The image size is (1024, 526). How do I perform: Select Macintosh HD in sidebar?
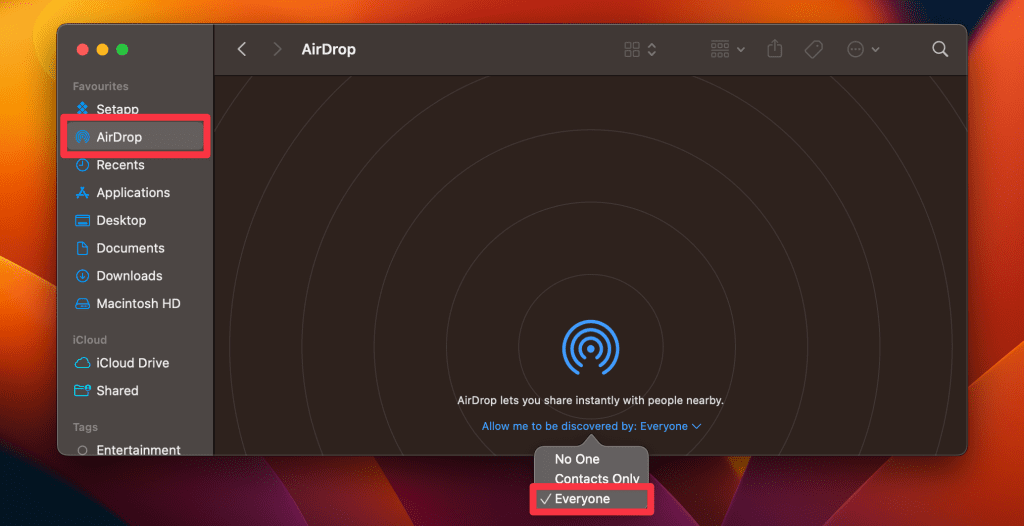138,304
